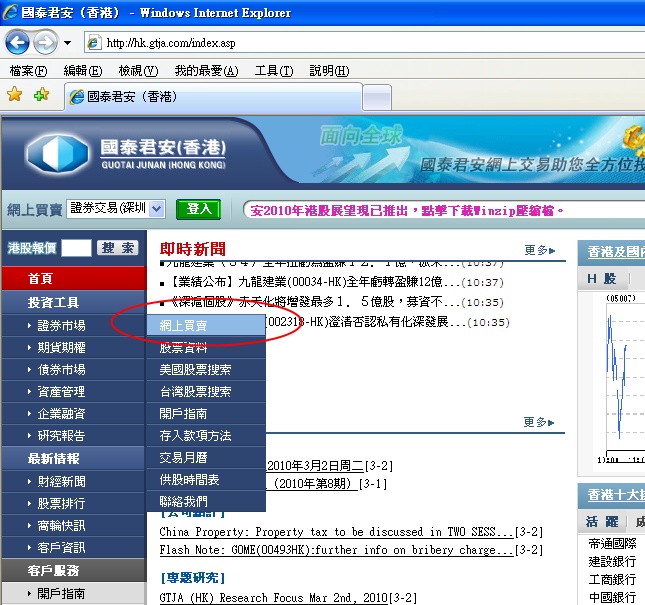Click the 港股報價 stock code input box
The height and width of the screenshot is (605, 645).
76,248
